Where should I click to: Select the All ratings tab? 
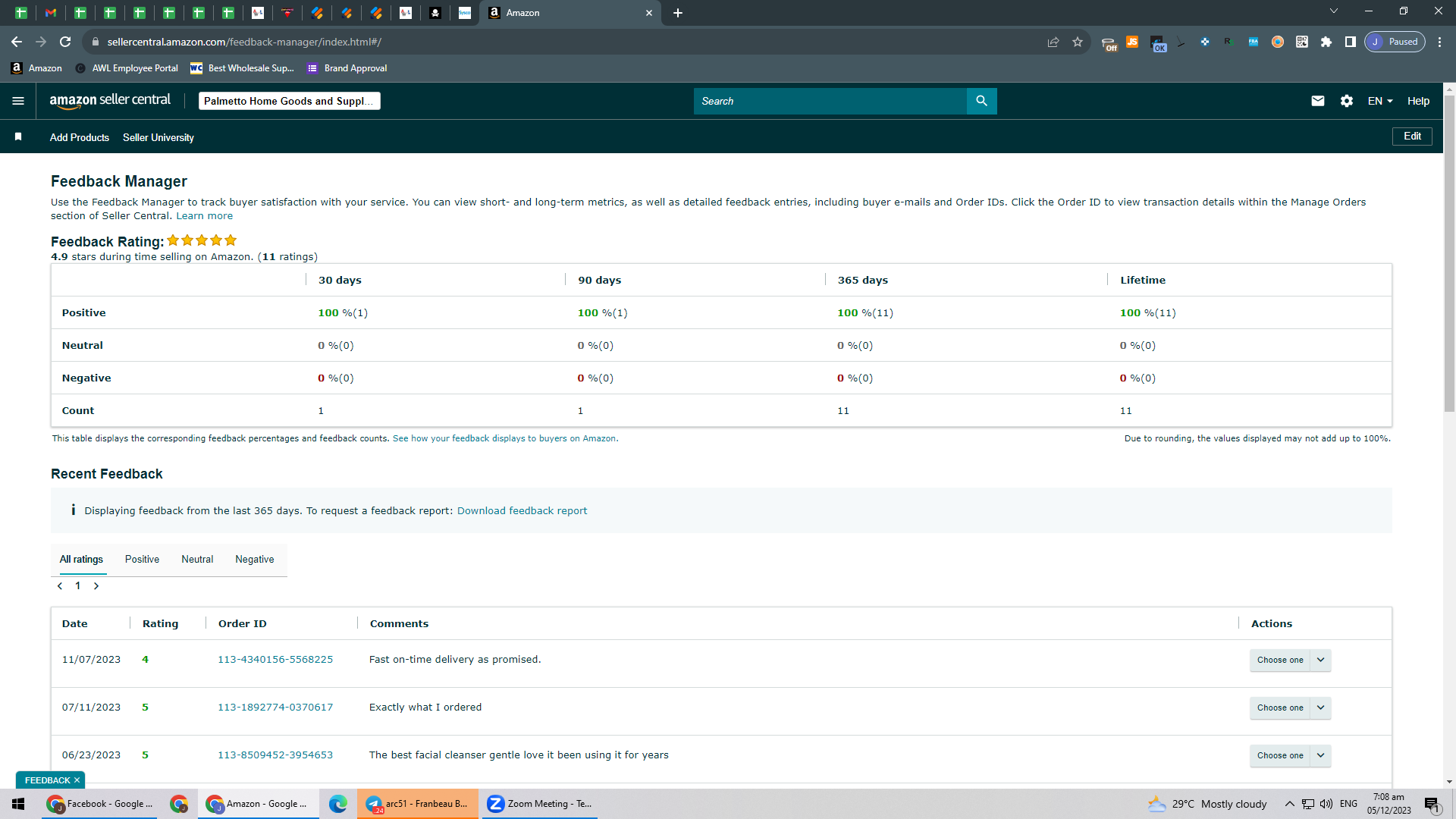pos(81,560)
